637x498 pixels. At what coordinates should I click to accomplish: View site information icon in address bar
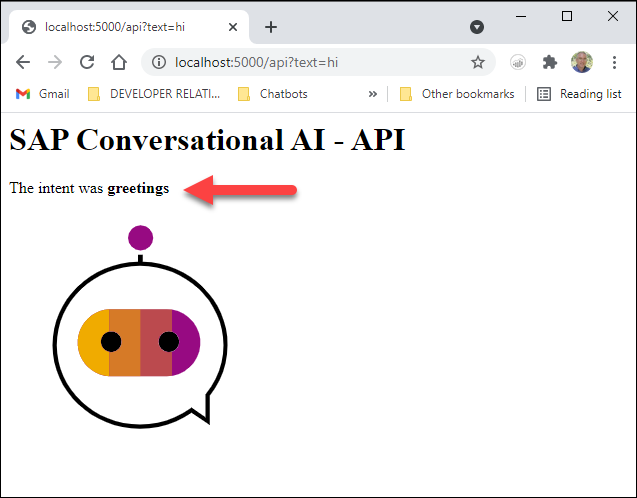pyautogui.click(x=159, y=62)
